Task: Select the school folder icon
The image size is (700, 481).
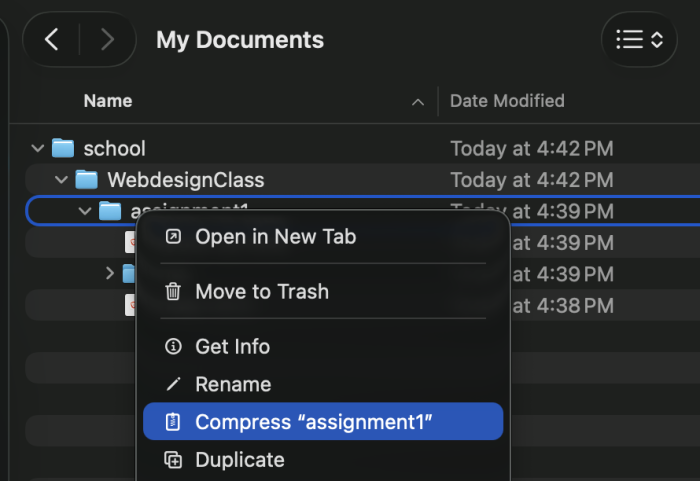Action: (63, 148)
